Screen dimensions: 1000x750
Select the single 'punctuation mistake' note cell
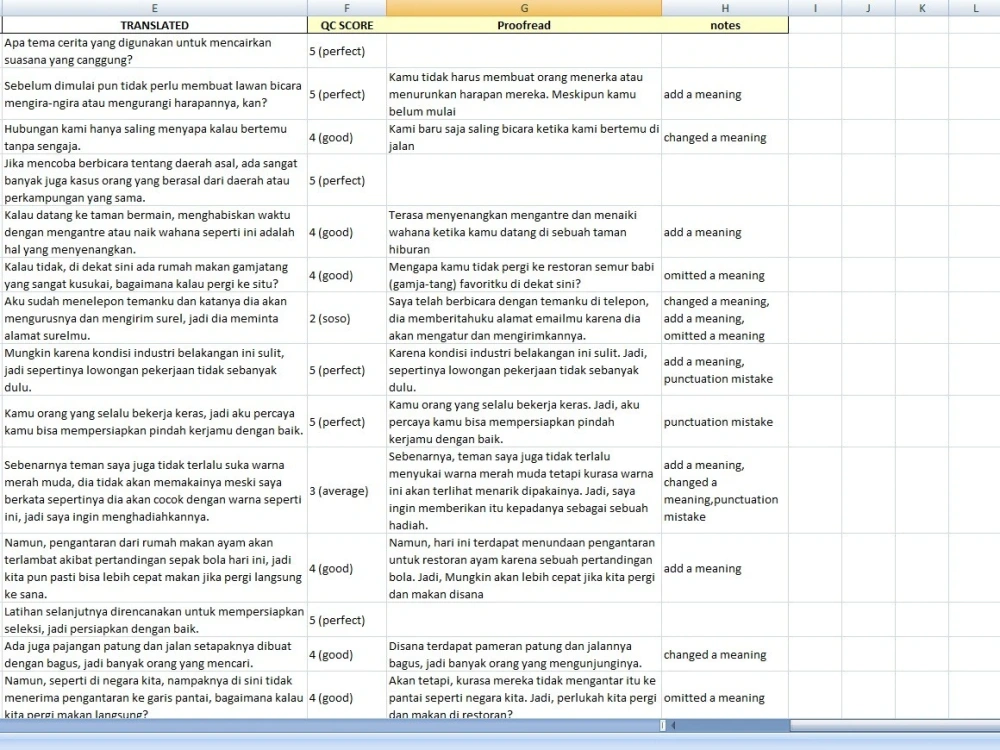coord(724,421)
